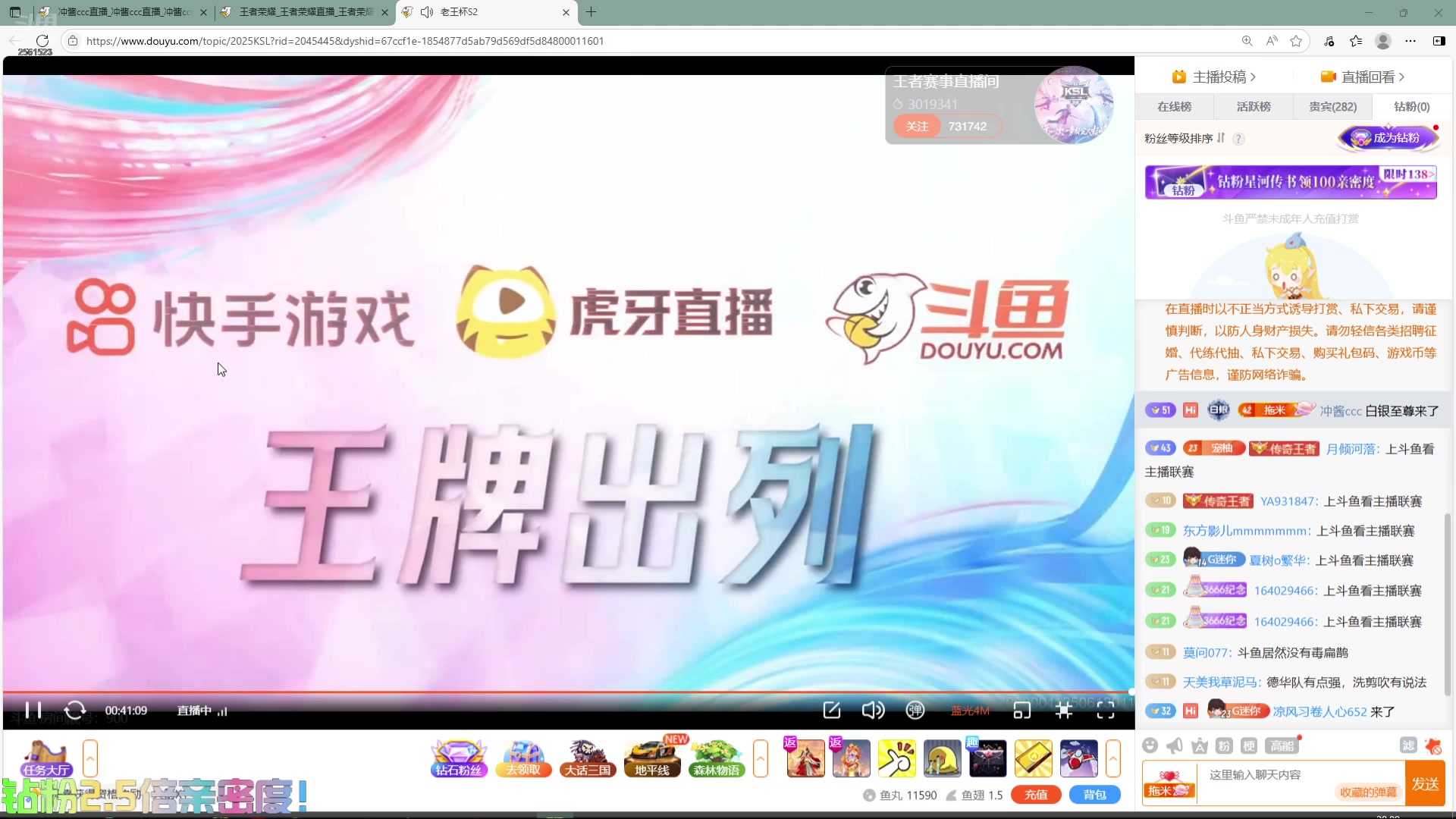This screenshot has height=819, width=1456.
Task: Open 收藏的弹幕 saved danmaku
Action: tap(1368, 792)
